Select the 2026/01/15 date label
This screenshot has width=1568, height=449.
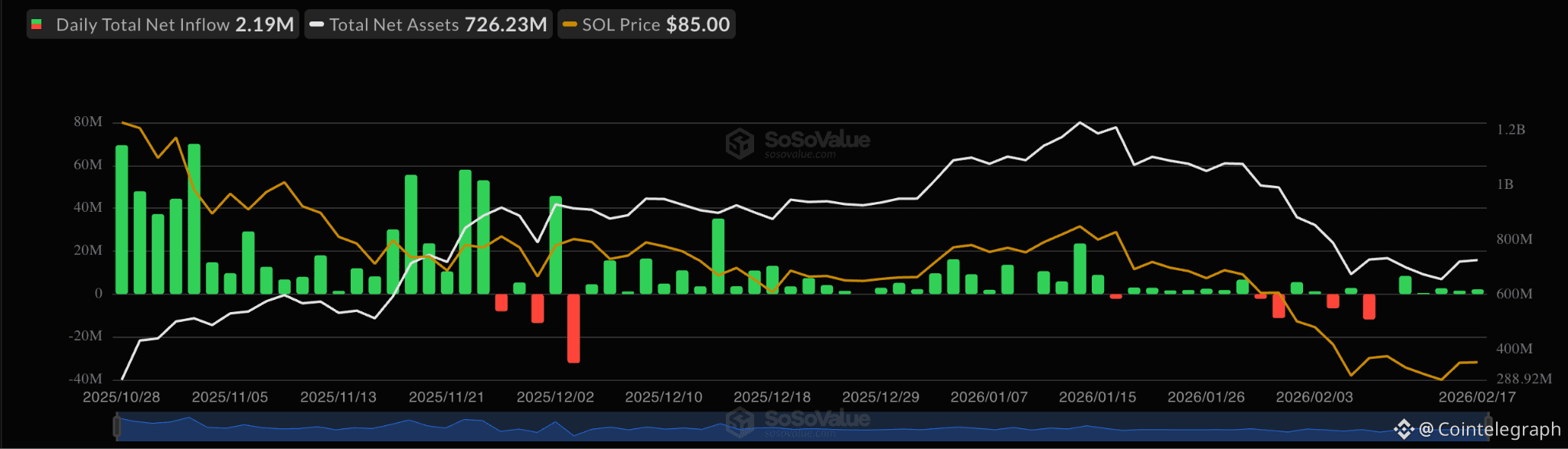[1097, 397]
